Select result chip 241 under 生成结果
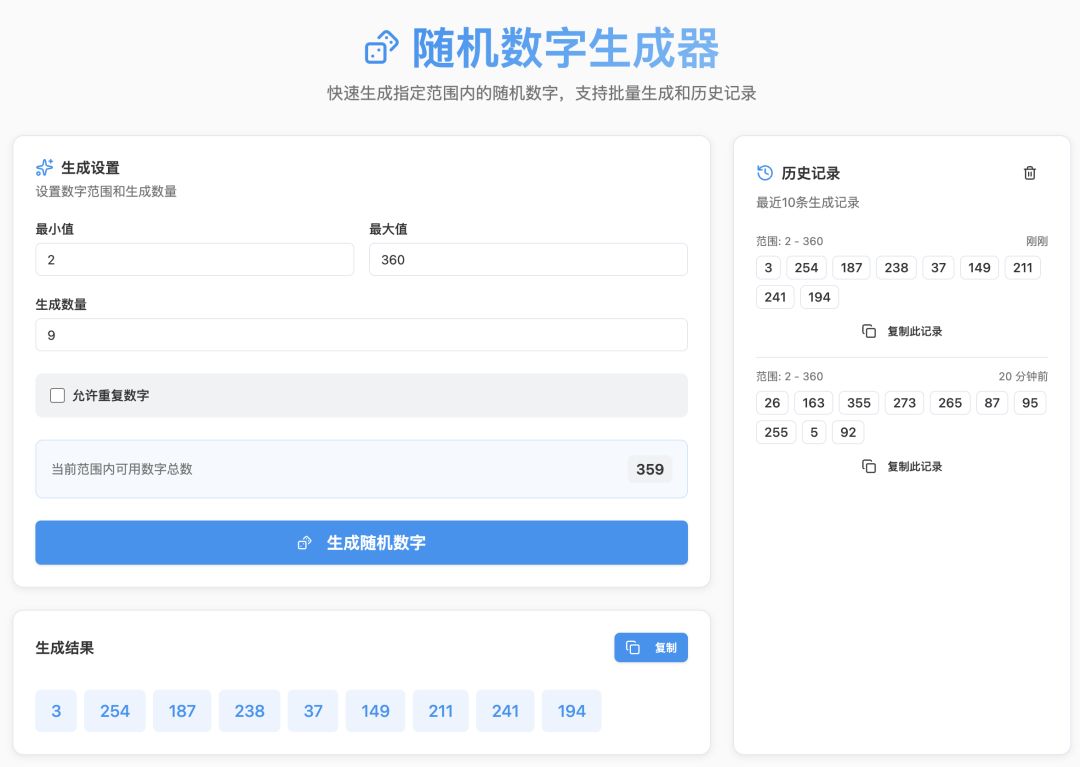Image resolution: width=1080 pixels, height=767 pixels. point(505,711)
